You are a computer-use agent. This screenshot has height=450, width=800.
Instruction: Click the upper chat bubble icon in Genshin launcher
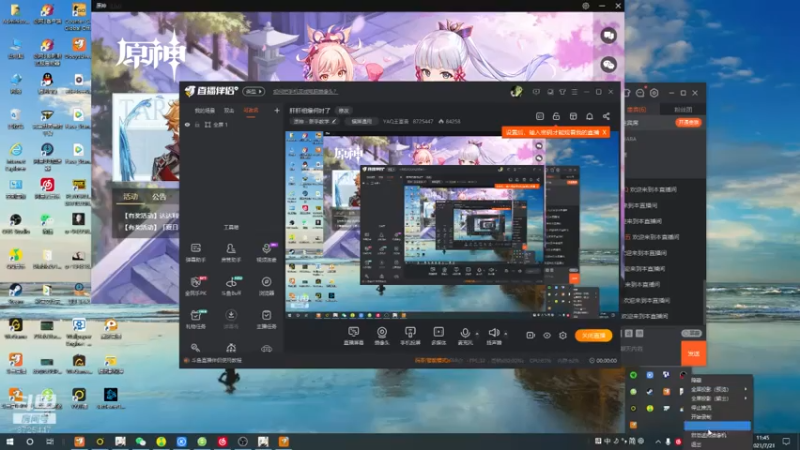608,36
